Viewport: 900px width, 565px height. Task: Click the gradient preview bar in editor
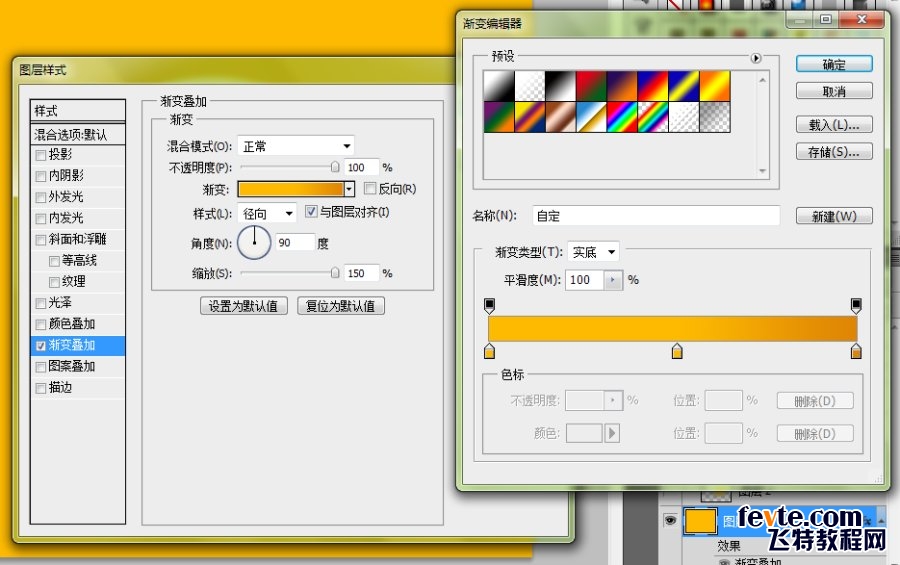click(673, 328)
